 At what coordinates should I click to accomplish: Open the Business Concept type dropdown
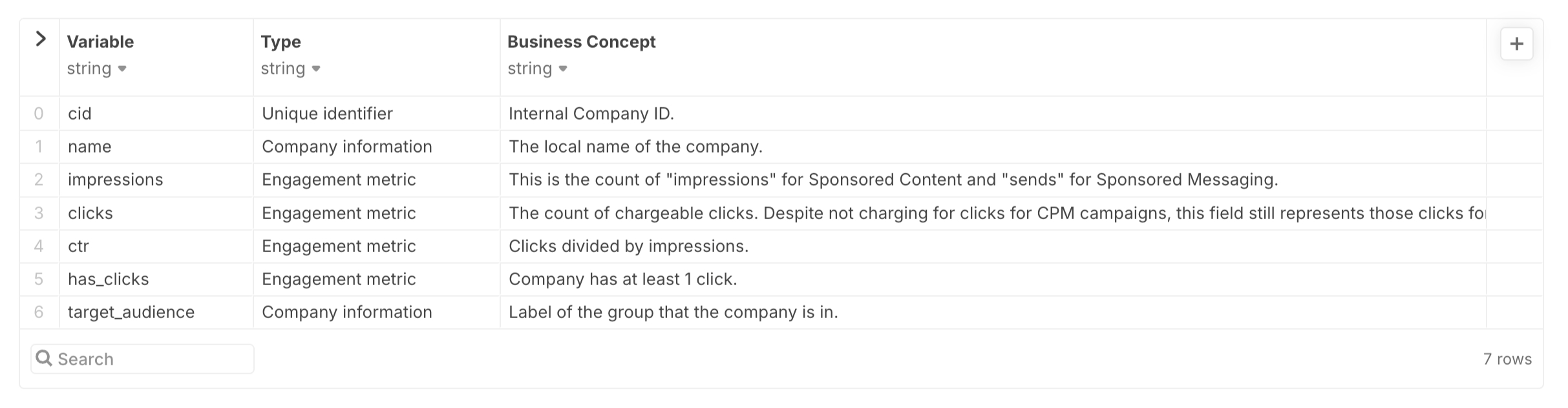pos(563,69)
